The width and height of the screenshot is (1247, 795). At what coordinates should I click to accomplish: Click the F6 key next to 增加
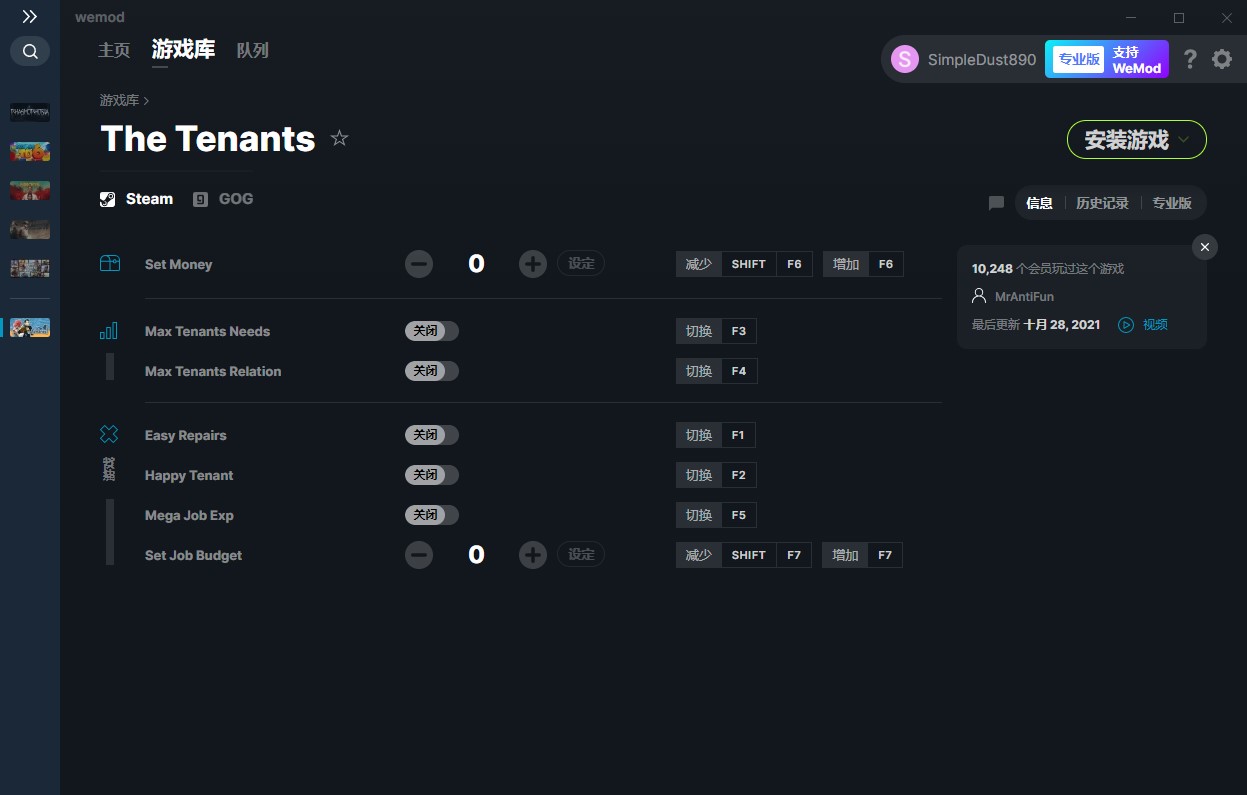885,264
